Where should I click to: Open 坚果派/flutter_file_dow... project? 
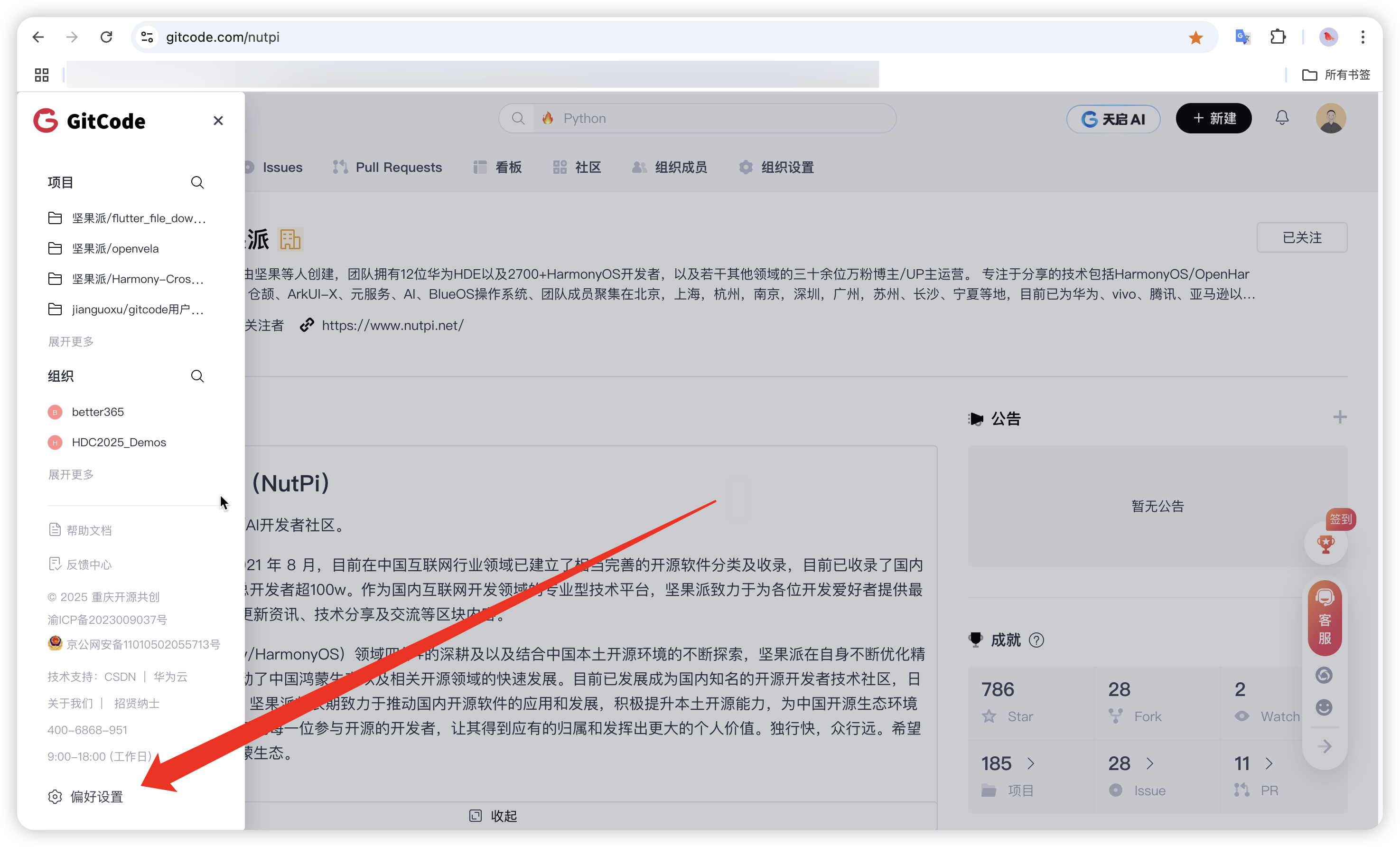point(127,218)
